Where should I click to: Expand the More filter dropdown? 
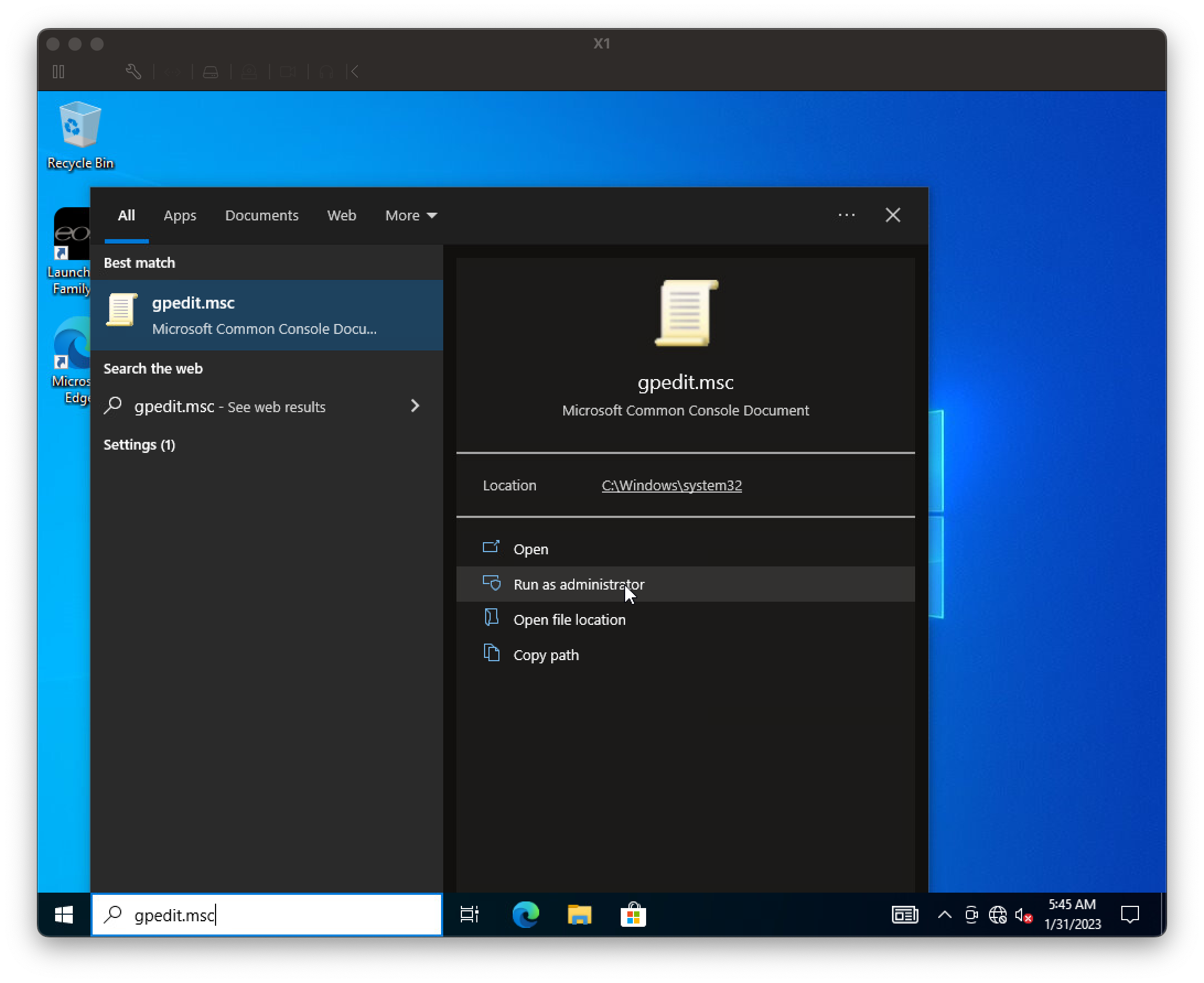click(411, 215)
